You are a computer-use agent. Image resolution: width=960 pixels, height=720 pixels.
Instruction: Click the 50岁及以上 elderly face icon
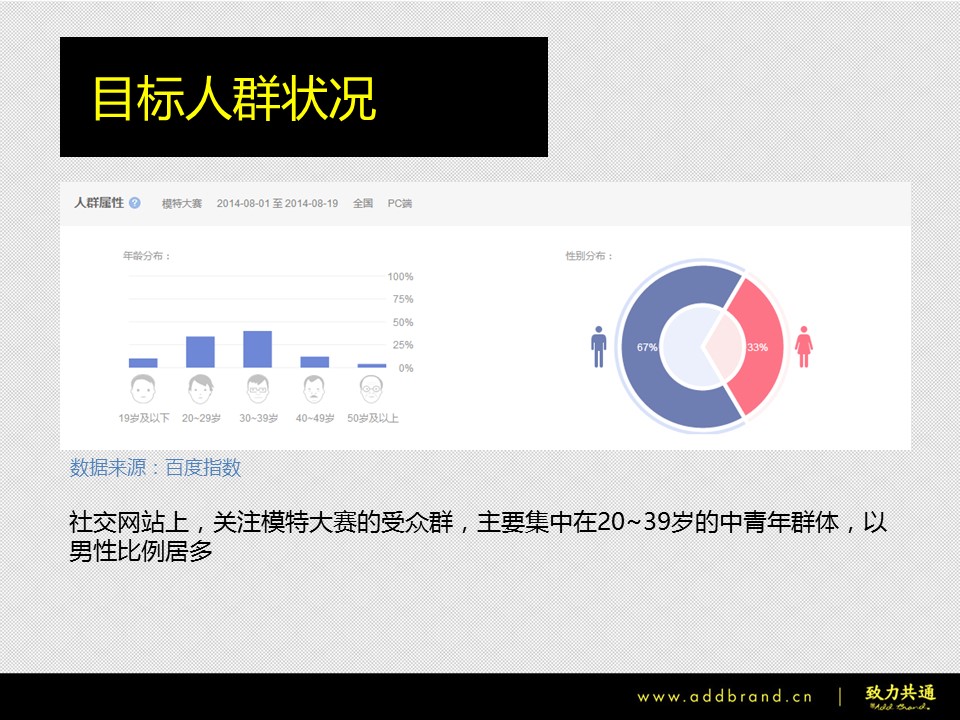click(x=372, y=389)
